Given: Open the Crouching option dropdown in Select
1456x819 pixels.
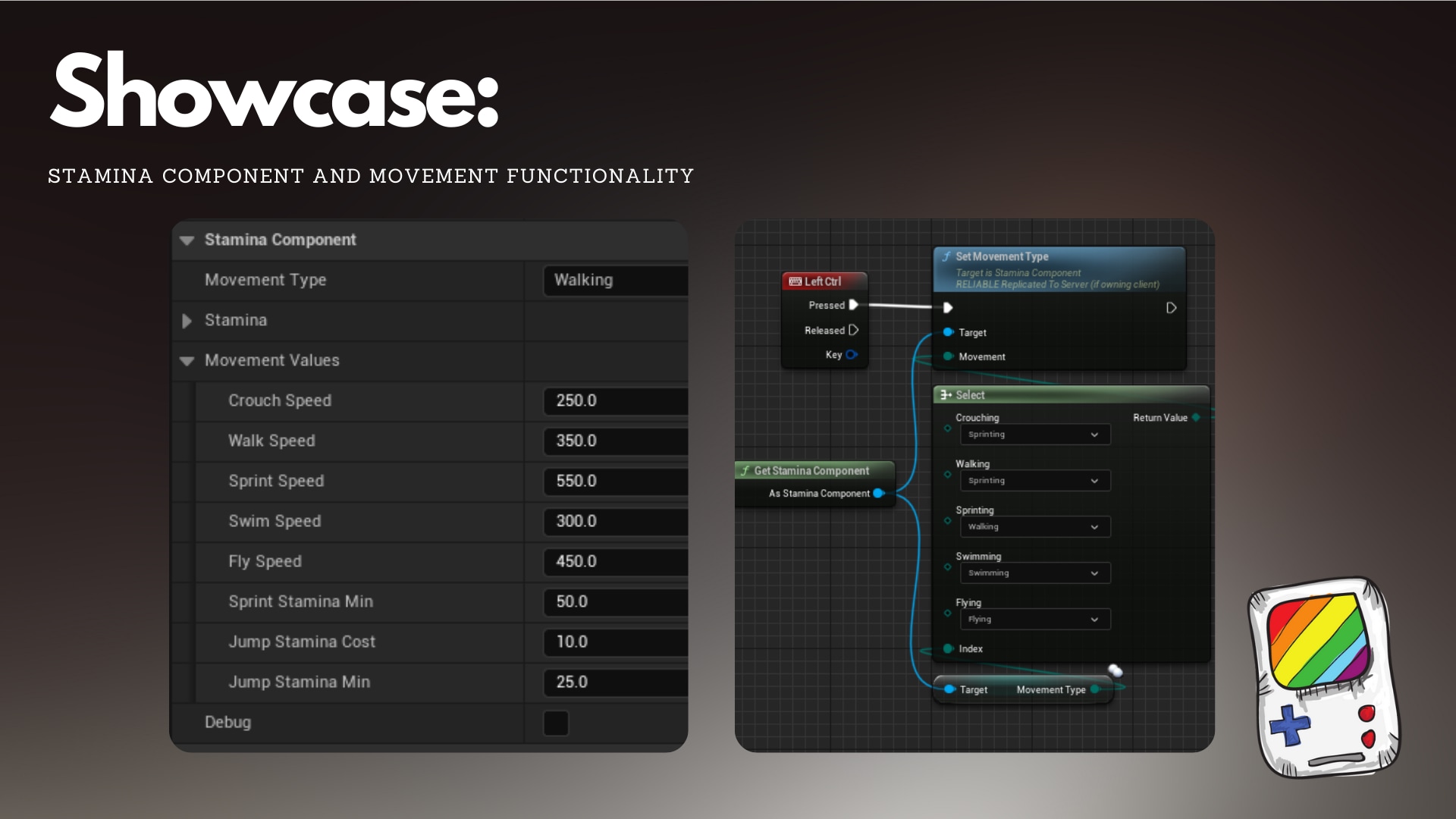Looking at the screenshot, I should [x=1034, y=435].
